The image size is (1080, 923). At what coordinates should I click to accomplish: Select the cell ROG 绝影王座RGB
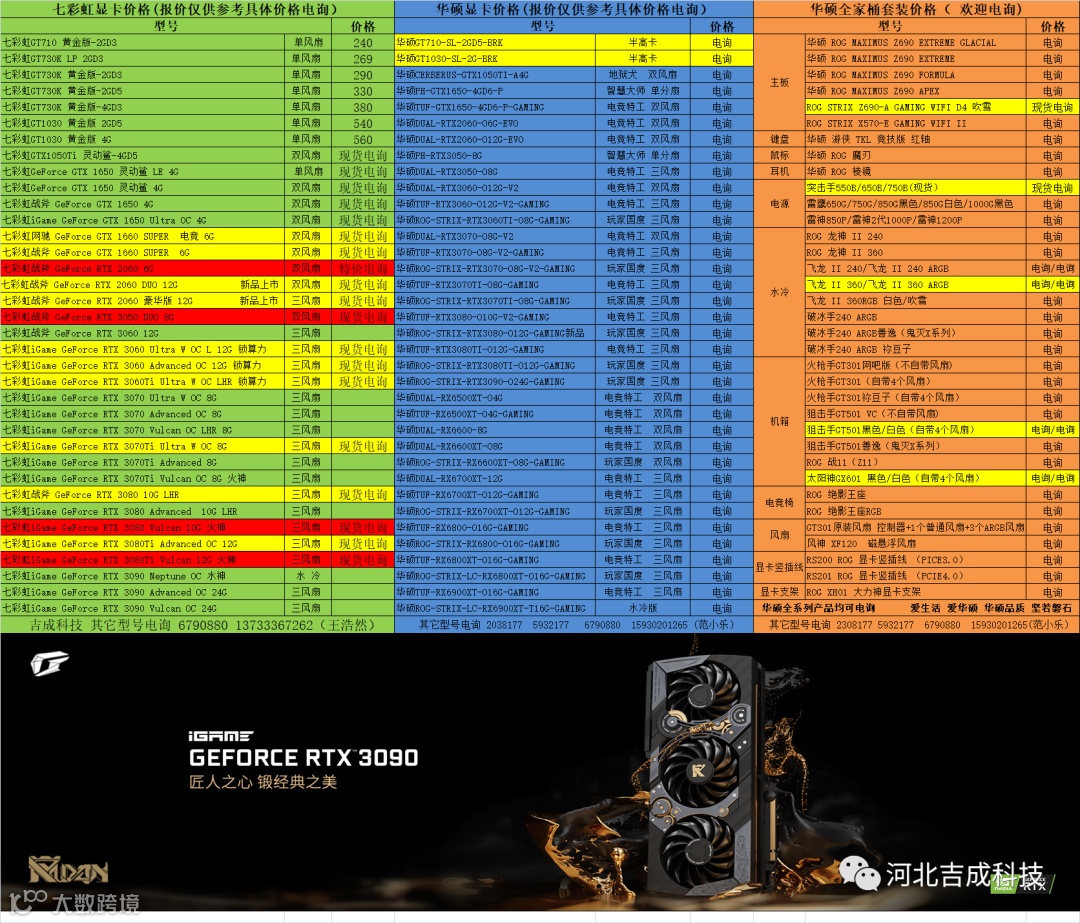tap(915, 511)
